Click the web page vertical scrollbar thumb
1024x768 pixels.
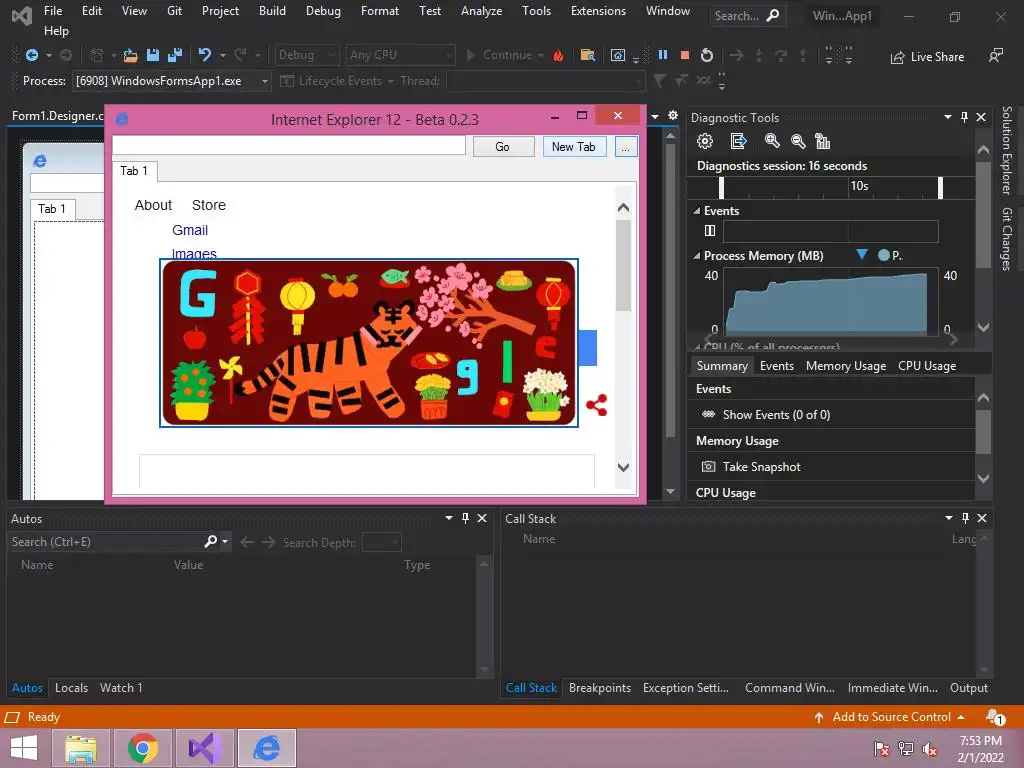coord(624,265)
